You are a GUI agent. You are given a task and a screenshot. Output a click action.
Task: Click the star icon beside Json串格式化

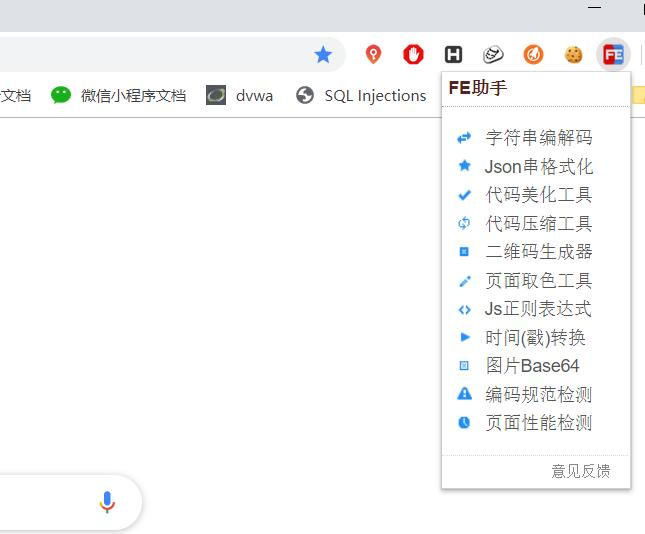point(464,165)
